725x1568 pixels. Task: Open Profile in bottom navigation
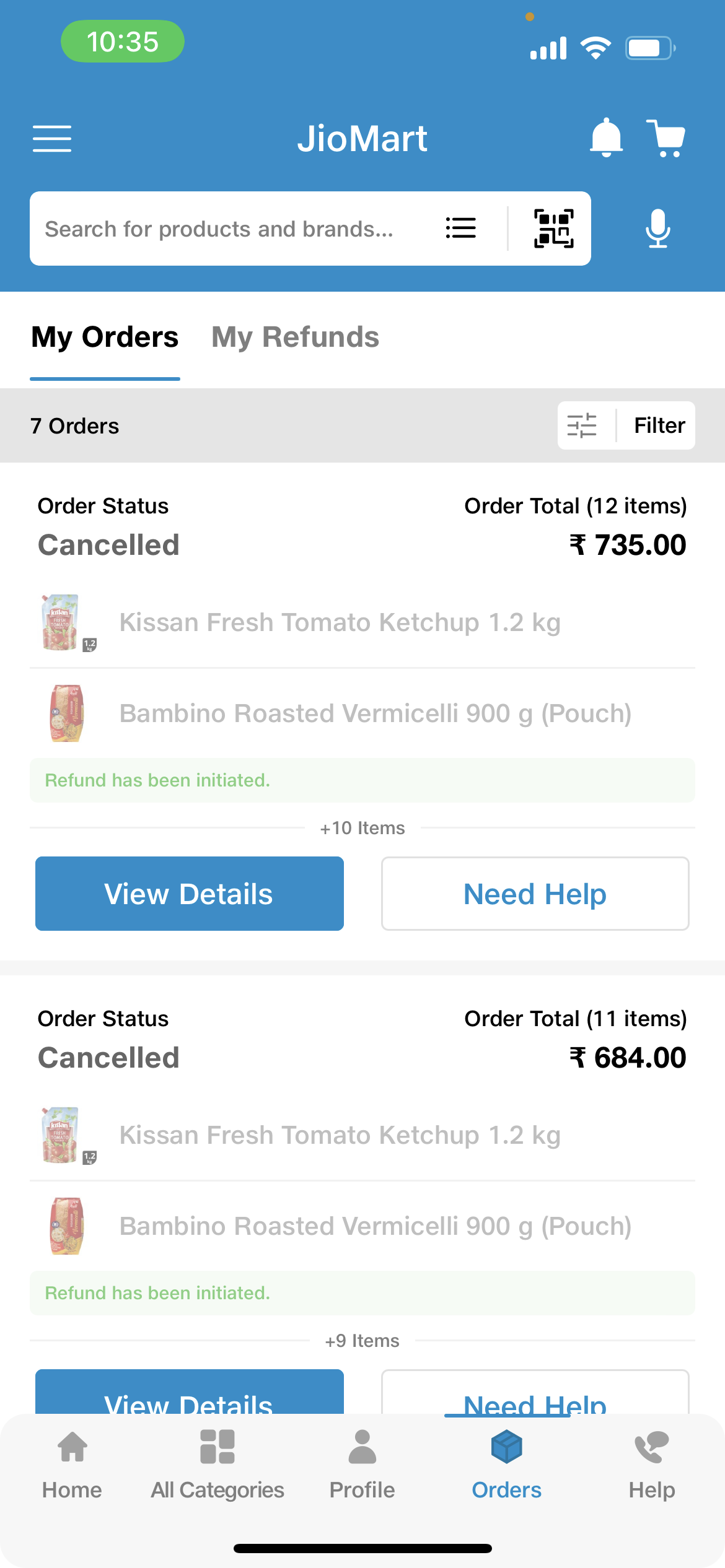click(x=362, y=1464)
